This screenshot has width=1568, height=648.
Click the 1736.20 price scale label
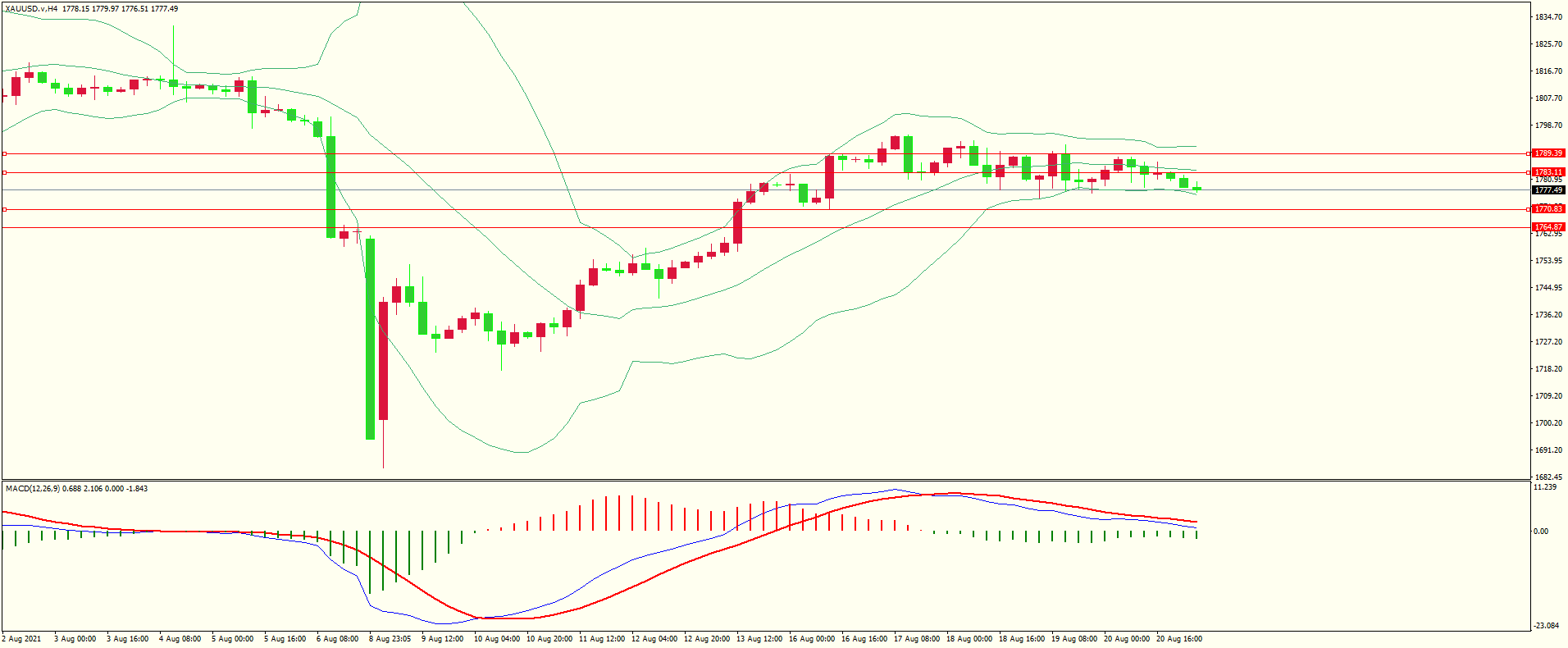click(x=1548, y=315)
